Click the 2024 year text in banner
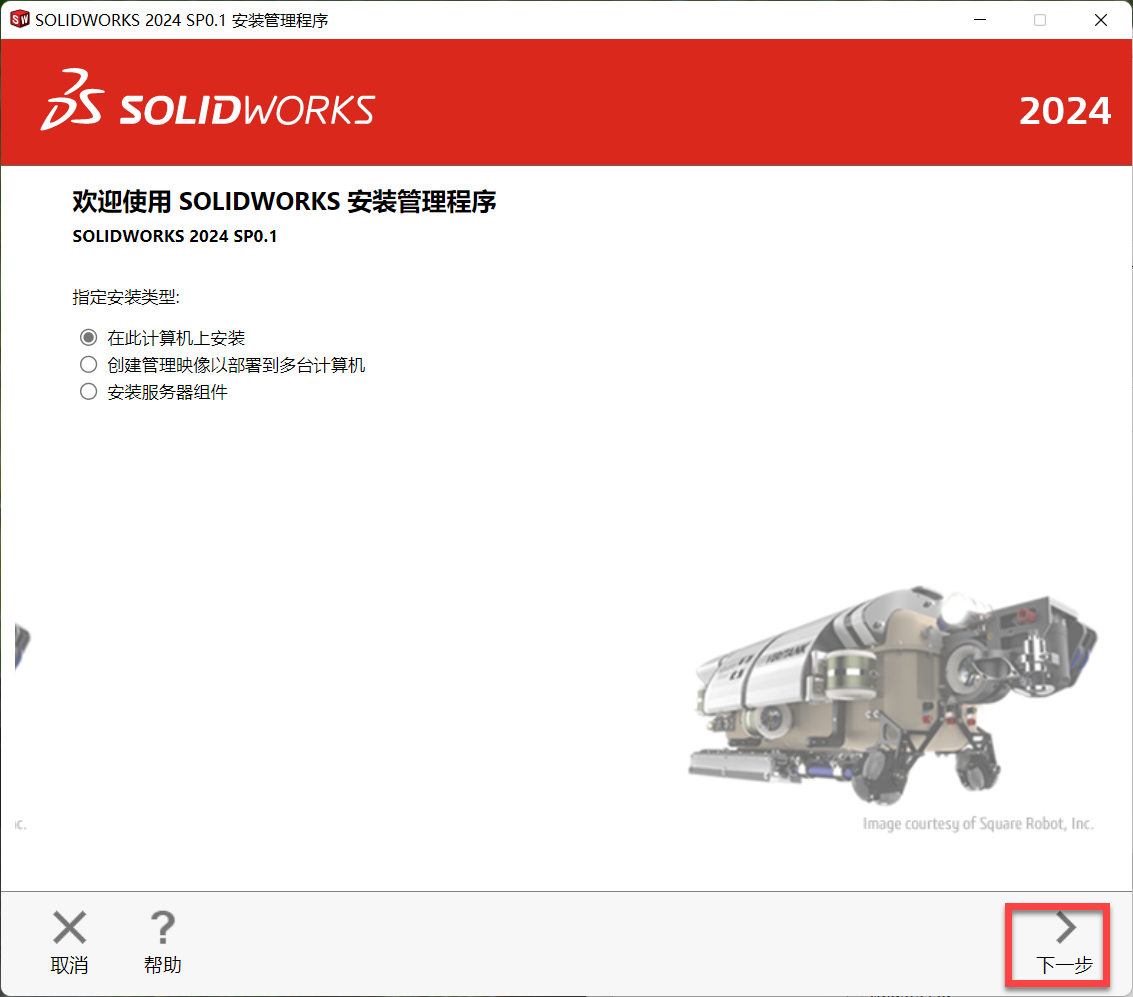The width and height of the screenshot is (1133, 997). click(x=1064, y=111)
